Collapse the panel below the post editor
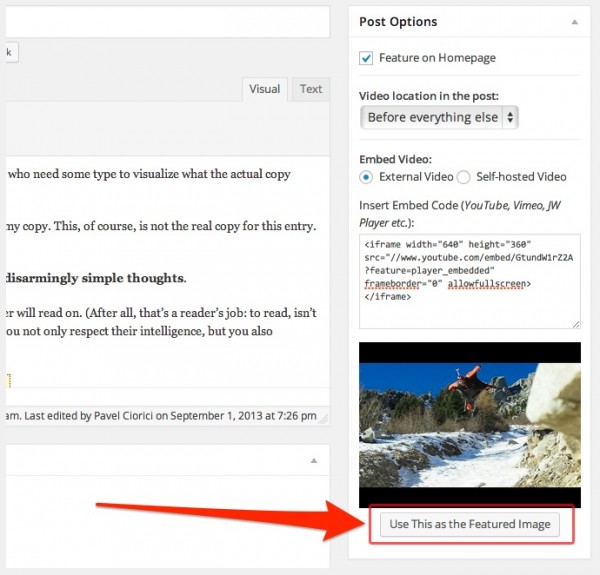 coord(313,461)
